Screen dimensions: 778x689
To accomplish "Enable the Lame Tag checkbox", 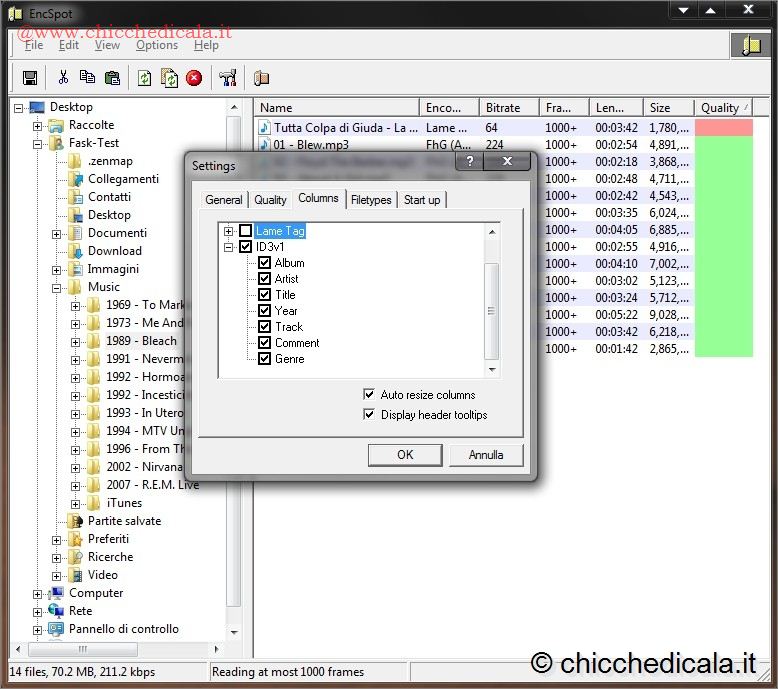I will pyautogui.click(x=246, y=231).
